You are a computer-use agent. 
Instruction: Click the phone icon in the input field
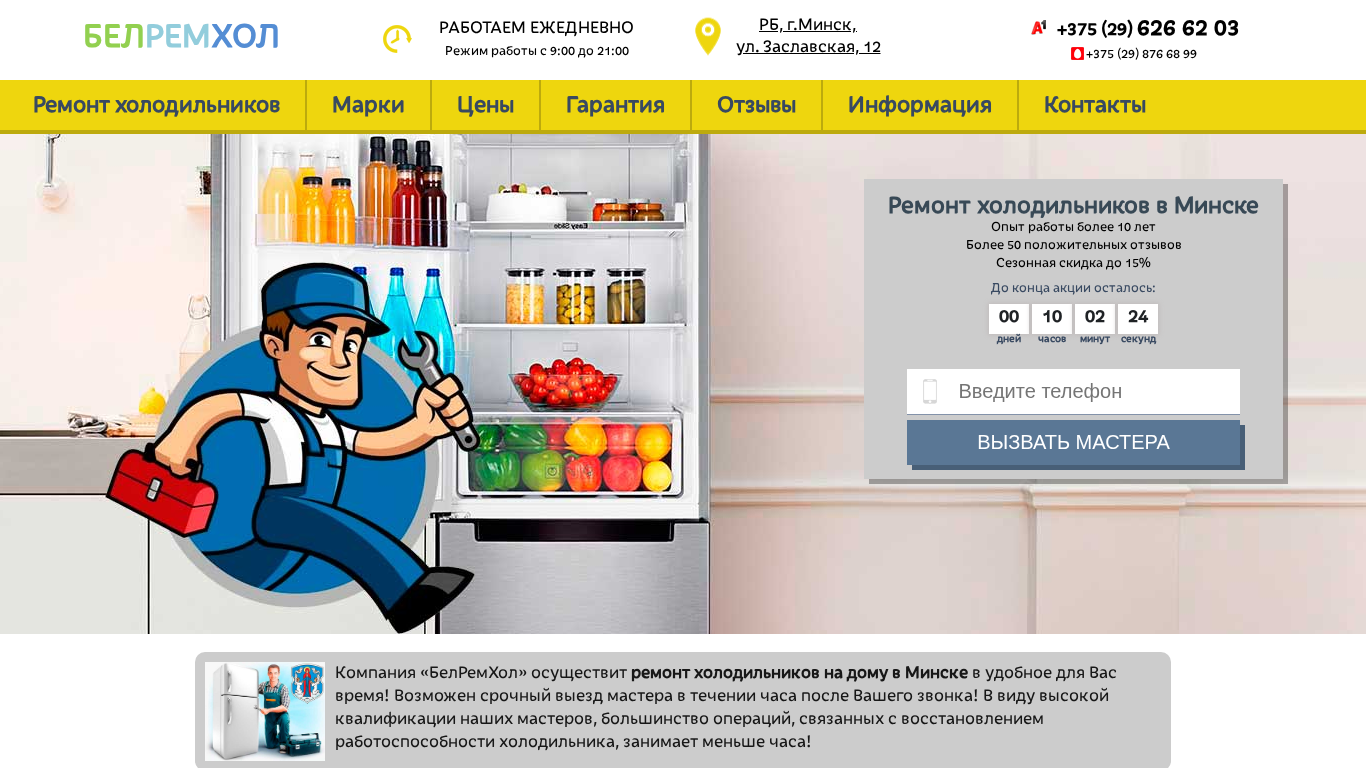930,391
